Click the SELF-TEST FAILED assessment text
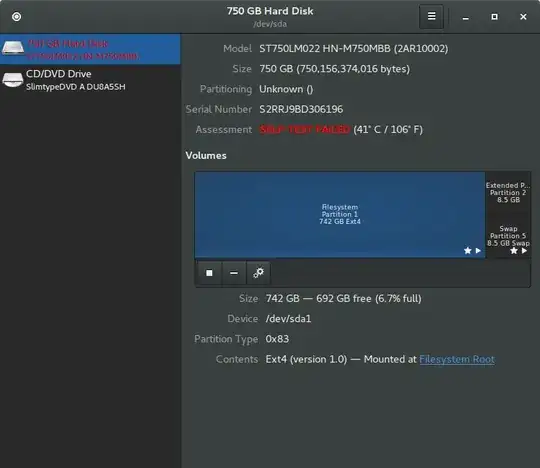The height and width of the screenshot is (468, 540). [304, 129]
